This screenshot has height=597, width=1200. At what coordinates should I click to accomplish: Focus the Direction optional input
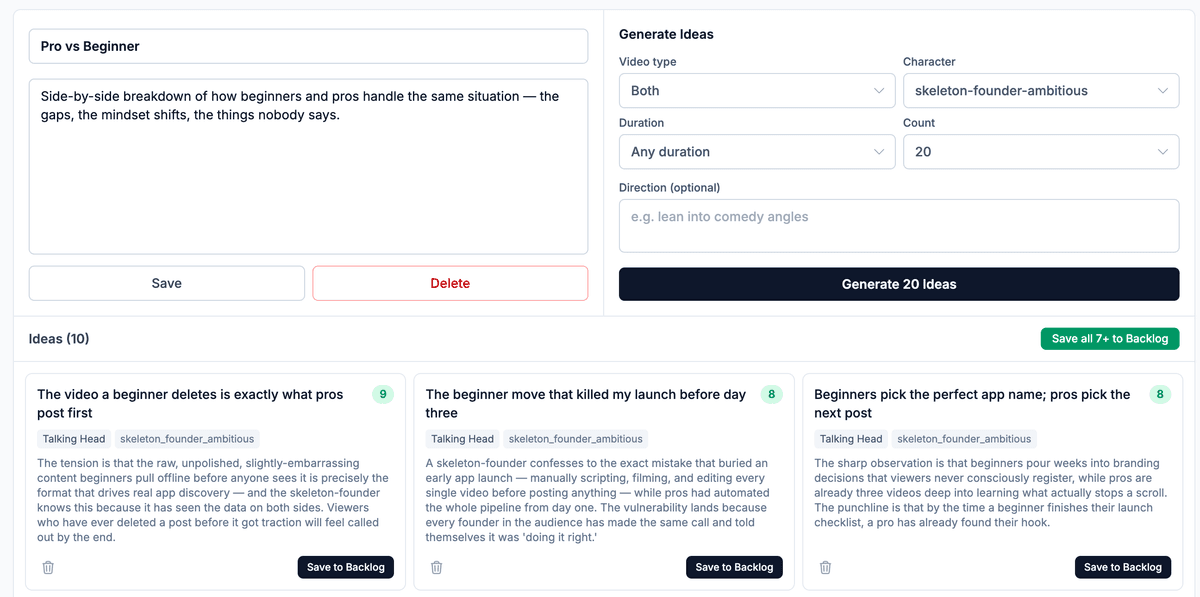coord(898,225)
